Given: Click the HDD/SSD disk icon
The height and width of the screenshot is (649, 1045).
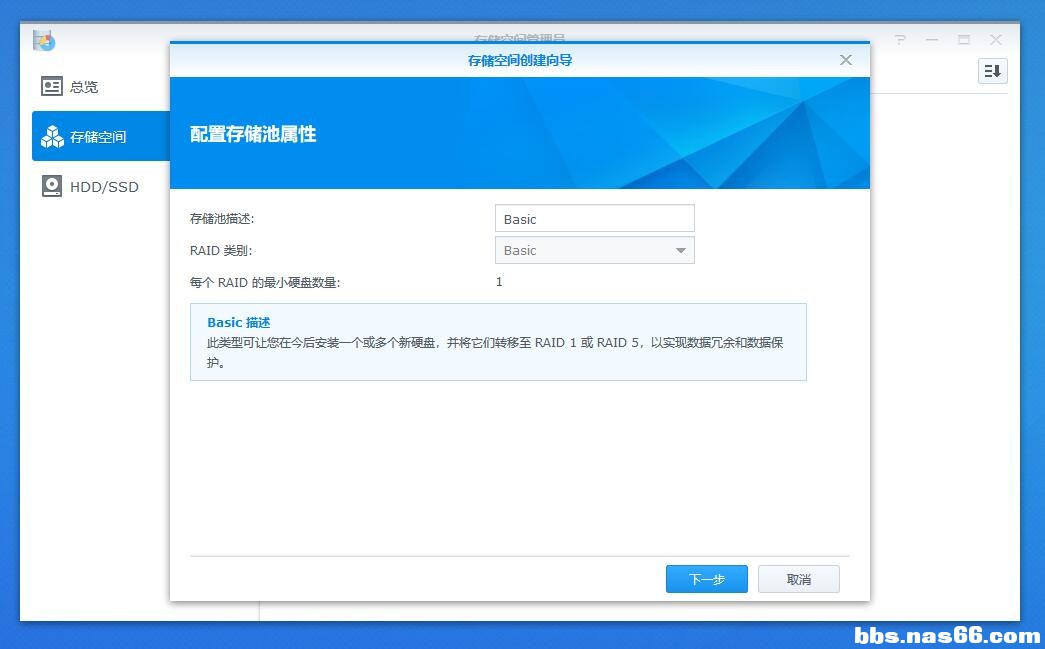Looking at the screenshot, I should pos(51,186).
